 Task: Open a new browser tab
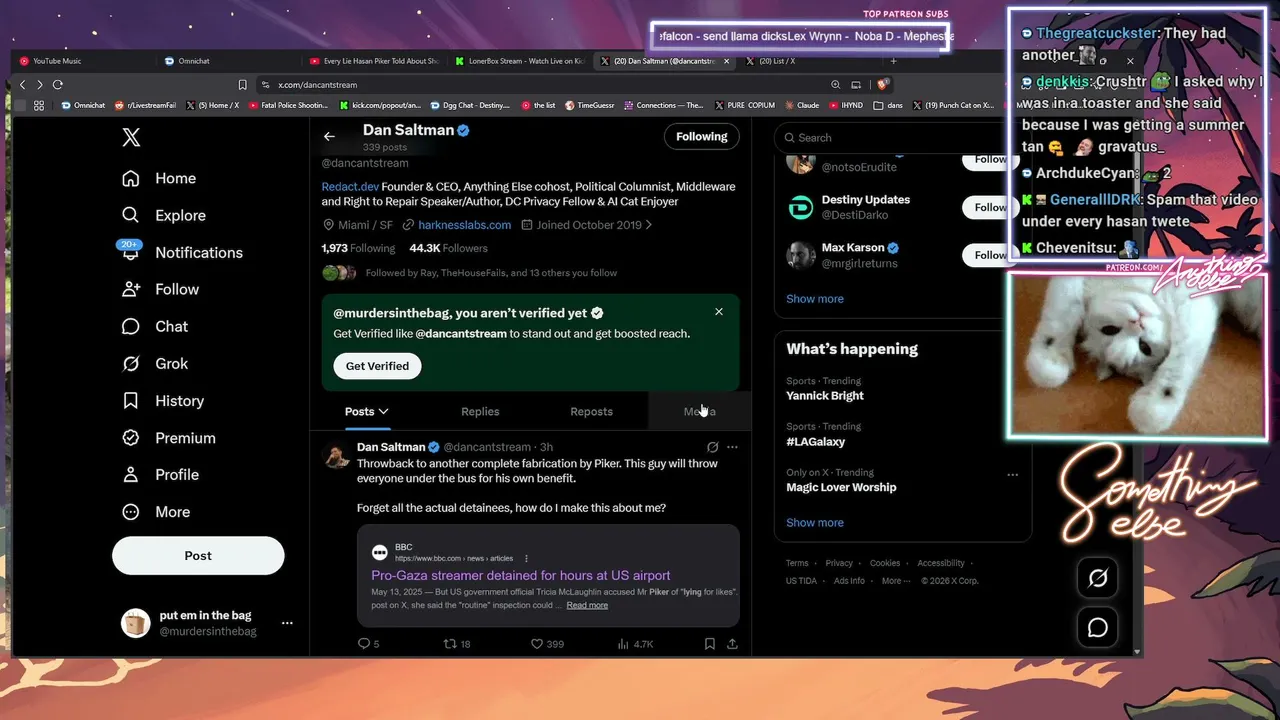tap(893, 61)
